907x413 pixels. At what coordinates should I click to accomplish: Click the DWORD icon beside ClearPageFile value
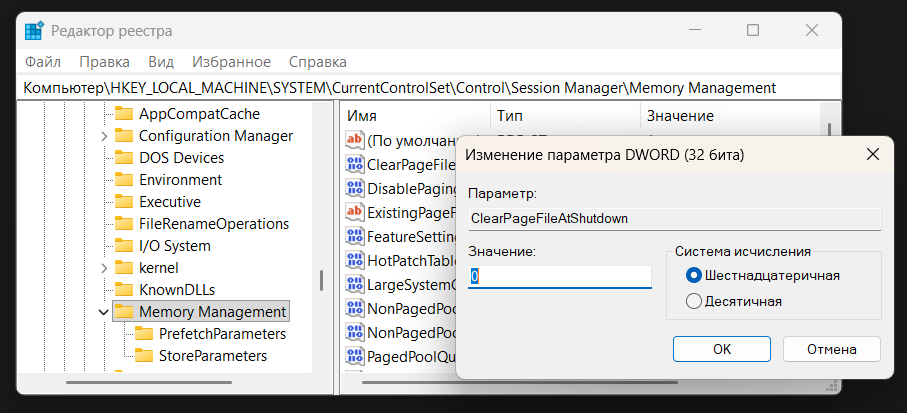coord(355,164)
